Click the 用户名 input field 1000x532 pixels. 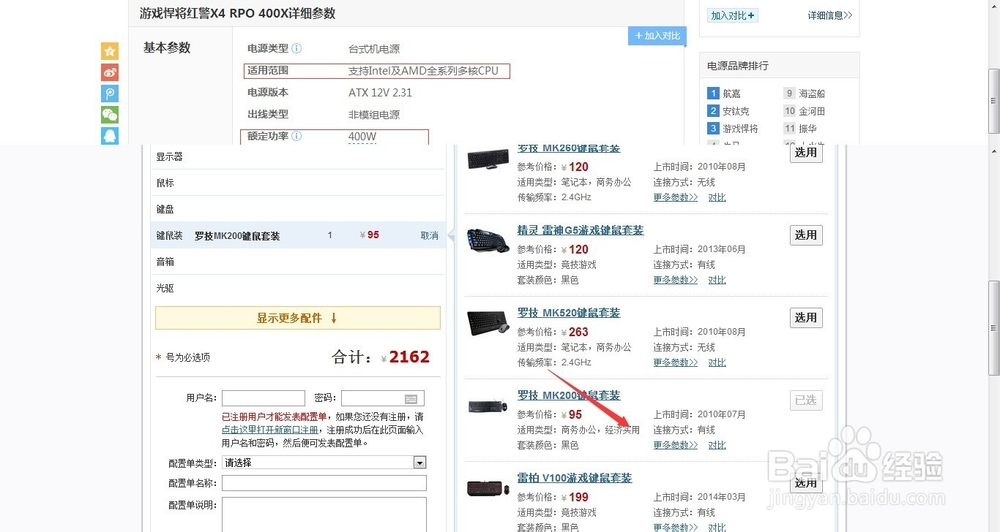point(263,399)
